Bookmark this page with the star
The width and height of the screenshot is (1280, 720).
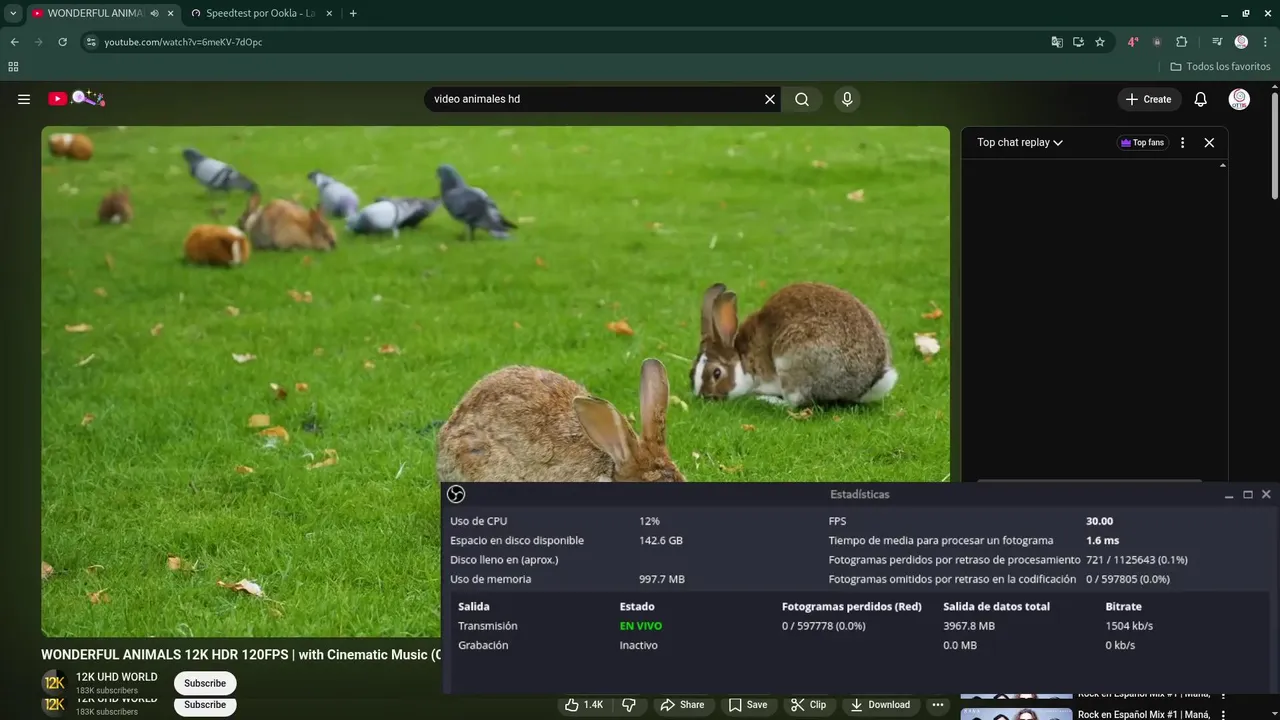pos(1100,42)
